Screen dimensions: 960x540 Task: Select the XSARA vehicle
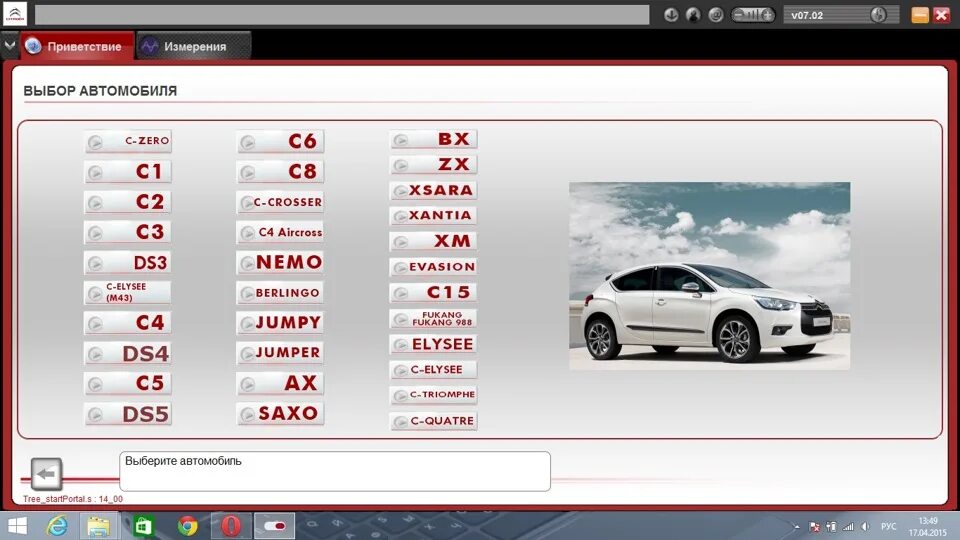click(x=433, y=190)
